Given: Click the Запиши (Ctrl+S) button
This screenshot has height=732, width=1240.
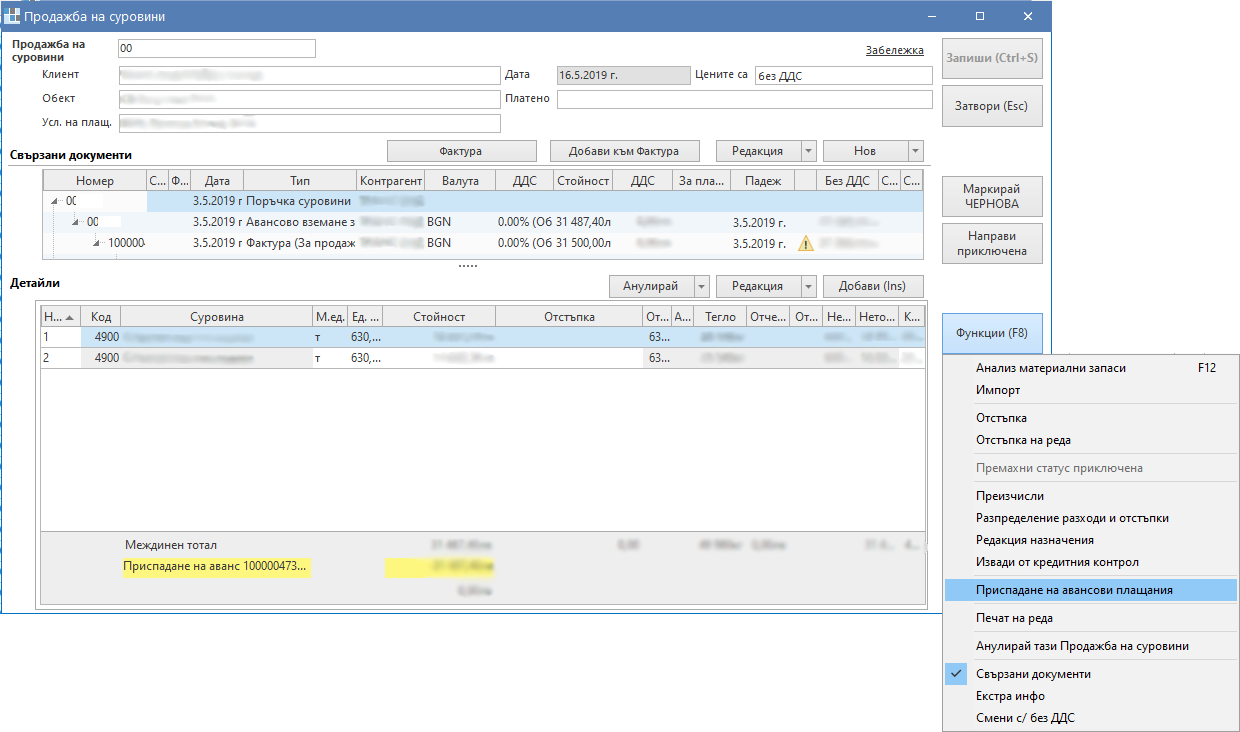Looking at the screenshot, I should (x=992, y=58).
